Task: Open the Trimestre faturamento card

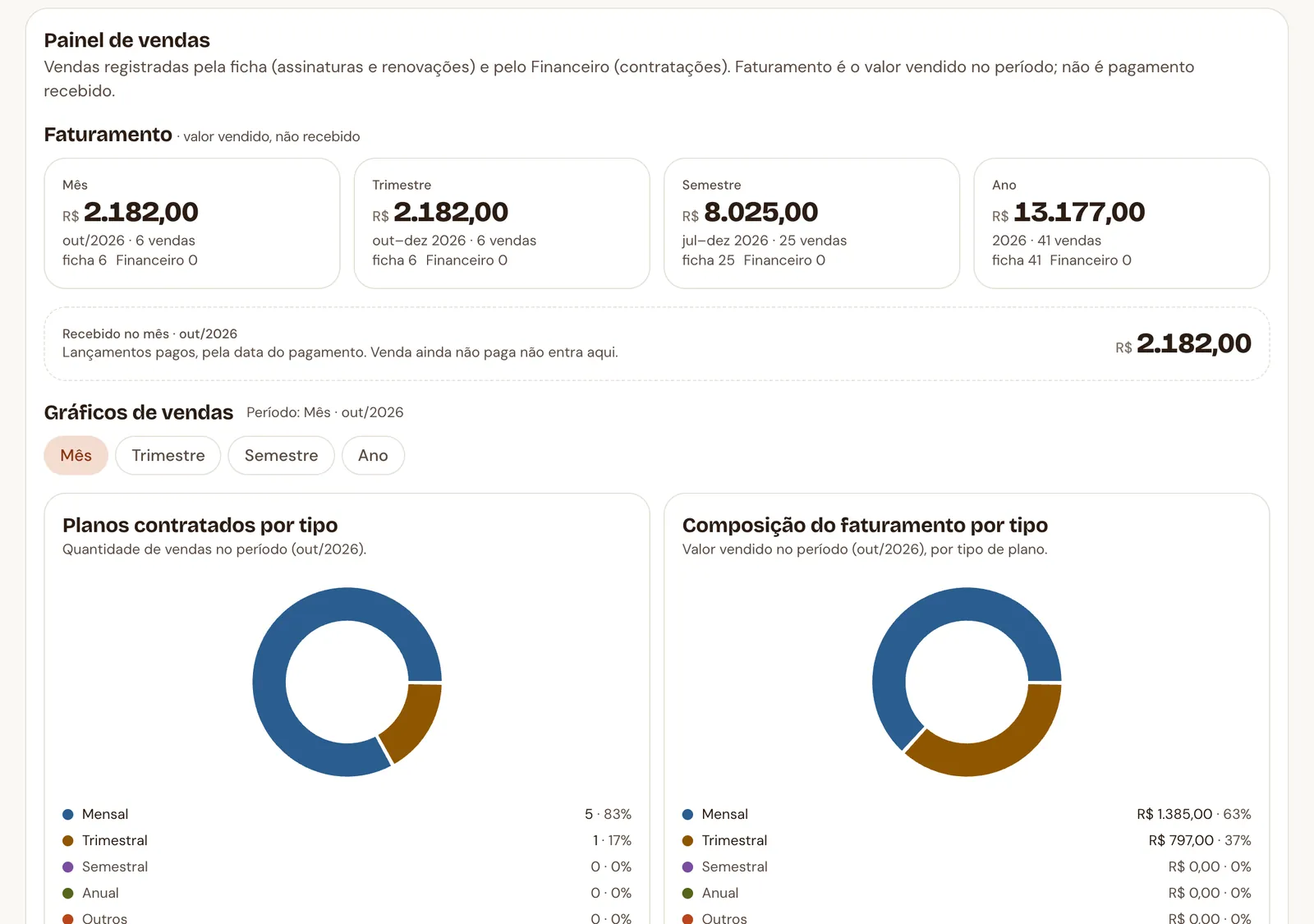Action: coord(502,223)
